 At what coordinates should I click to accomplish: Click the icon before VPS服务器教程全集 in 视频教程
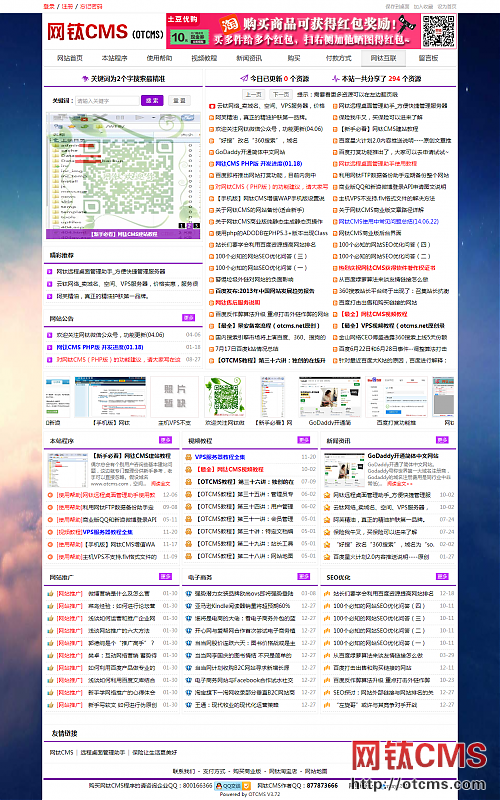(x=189, y=457)
